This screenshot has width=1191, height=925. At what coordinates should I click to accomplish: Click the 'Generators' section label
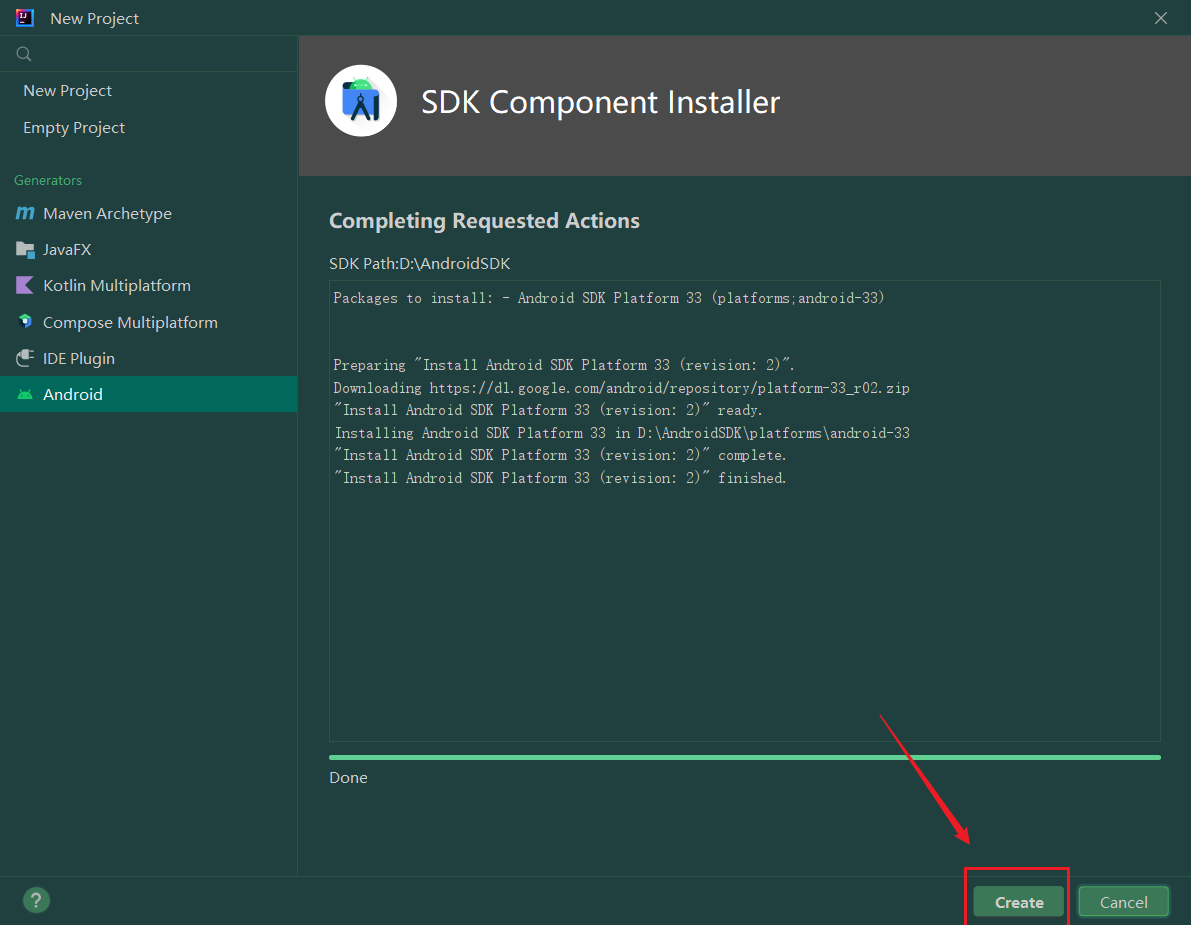click(x=48, y=180)
